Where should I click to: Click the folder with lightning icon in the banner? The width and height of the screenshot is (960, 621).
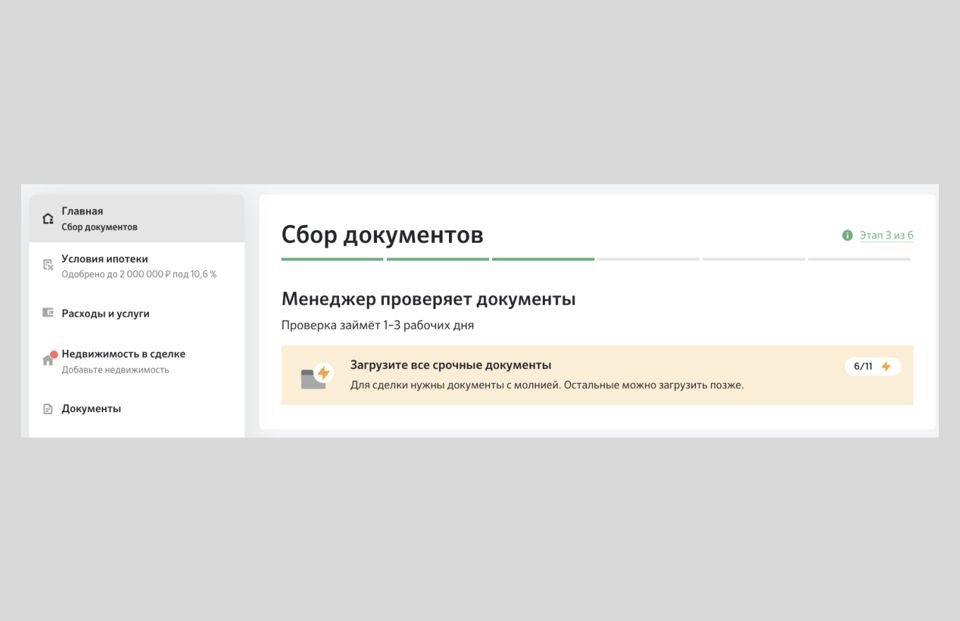coord(316,375)
